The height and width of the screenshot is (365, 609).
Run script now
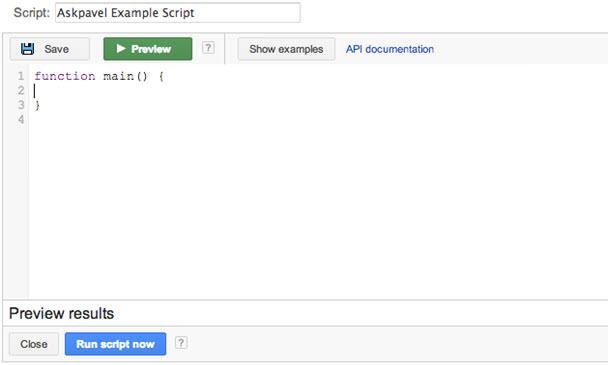point(115,344)
